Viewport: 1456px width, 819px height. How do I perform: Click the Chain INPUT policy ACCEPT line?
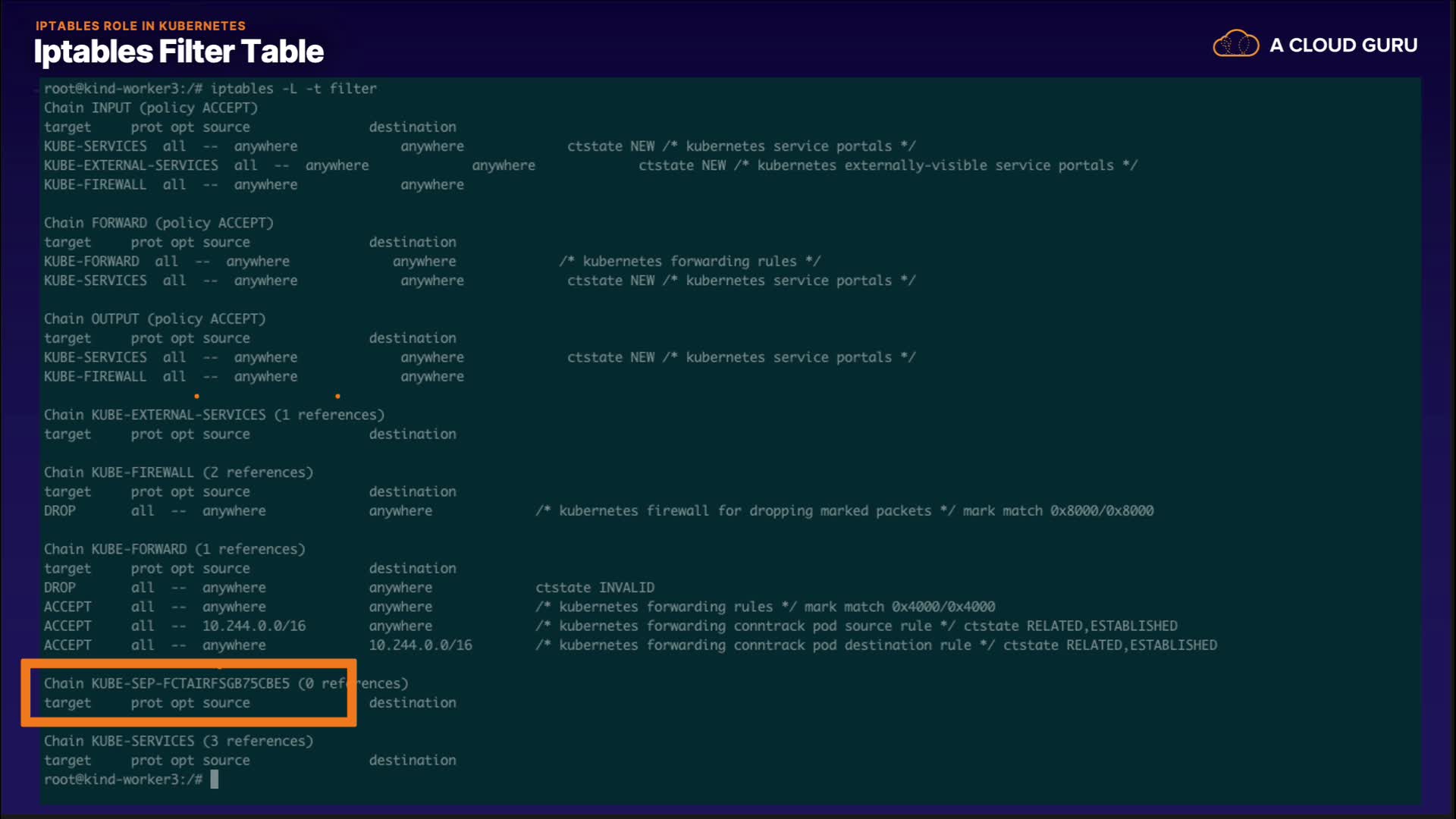(150, 108)
